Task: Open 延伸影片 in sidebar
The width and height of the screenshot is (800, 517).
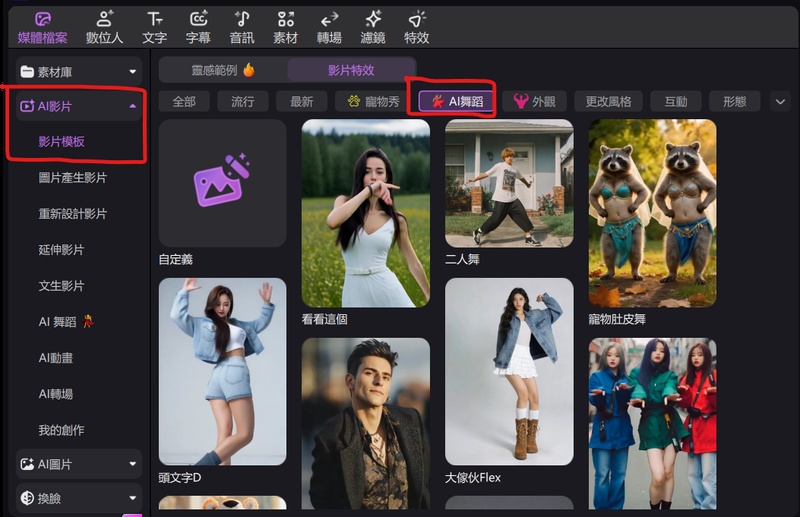Action: tap(62, 250)
